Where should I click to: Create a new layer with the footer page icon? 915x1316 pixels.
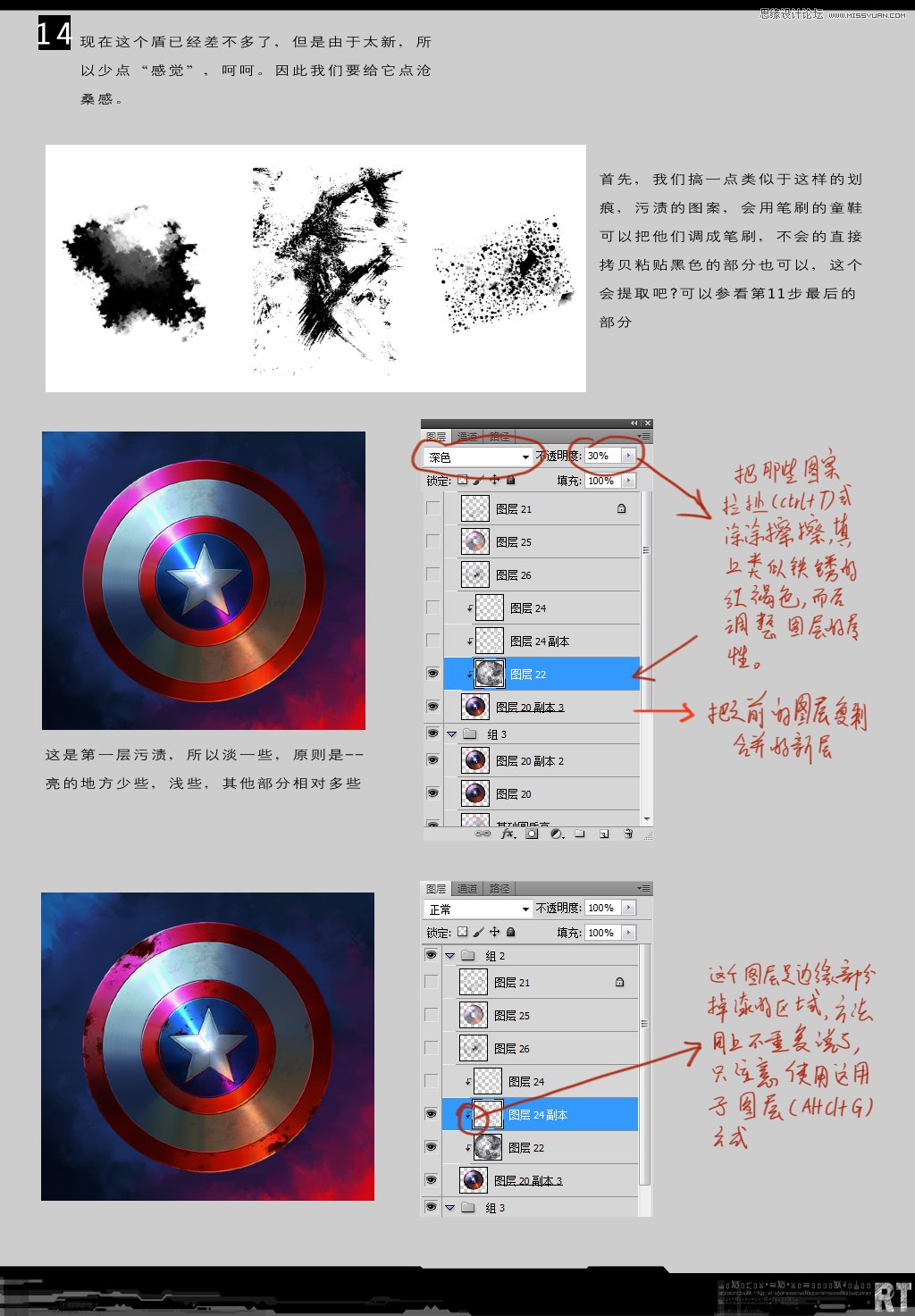[x=604, y=834]
